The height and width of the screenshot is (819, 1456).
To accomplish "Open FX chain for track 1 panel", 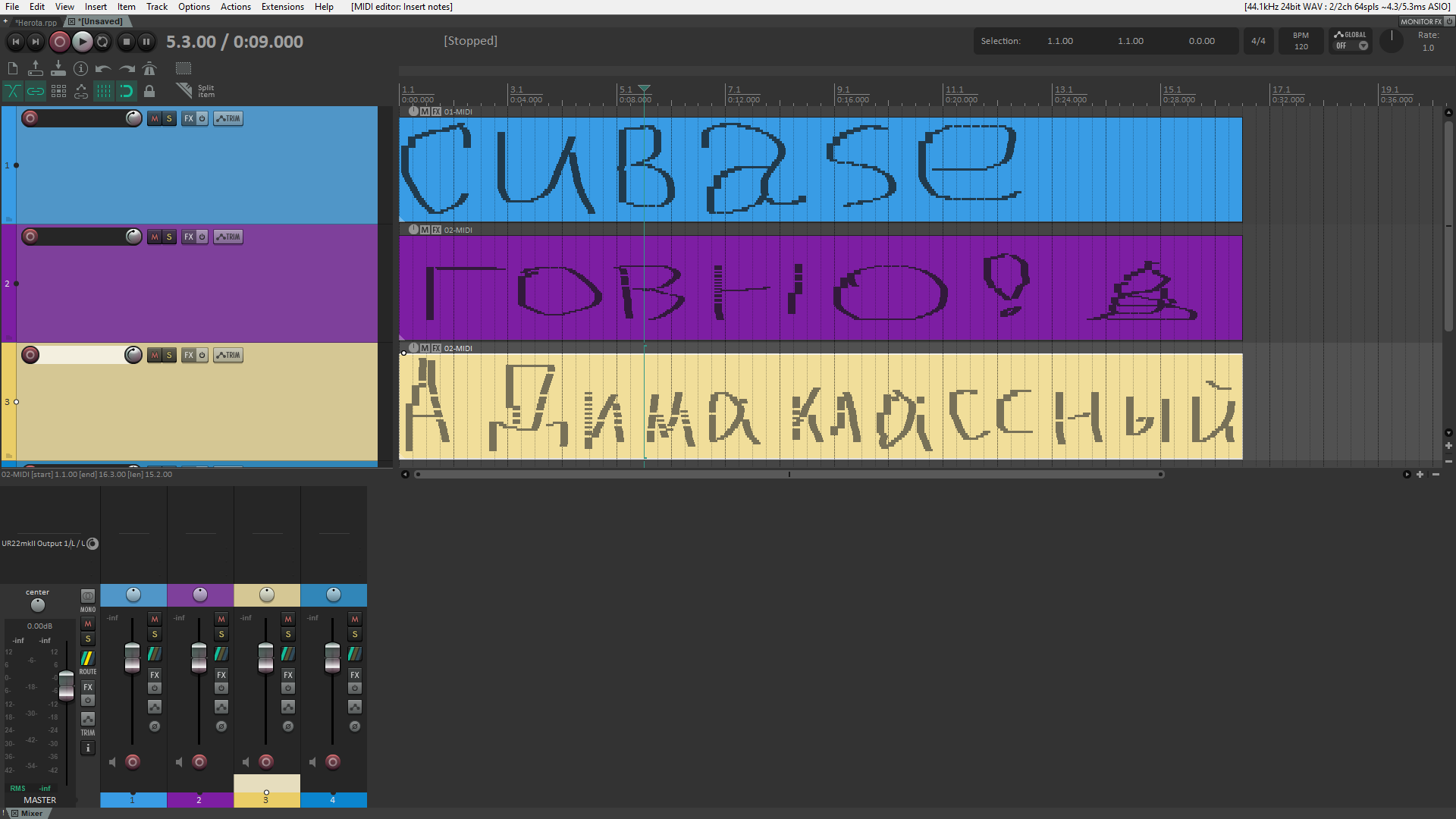I will [x=189, y=118].
